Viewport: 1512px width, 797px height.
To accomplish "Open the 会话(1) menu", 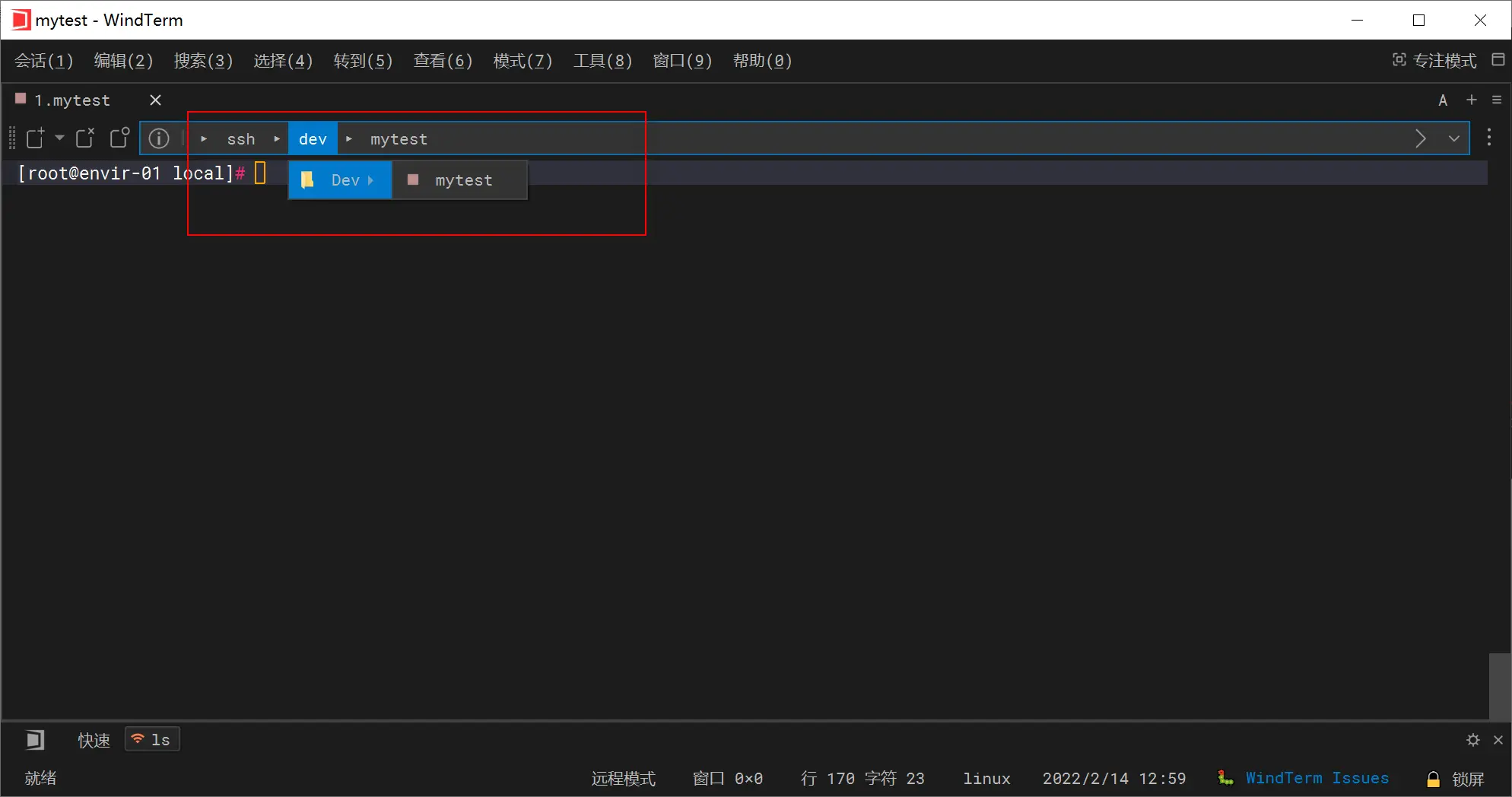I will pos(44,61).
